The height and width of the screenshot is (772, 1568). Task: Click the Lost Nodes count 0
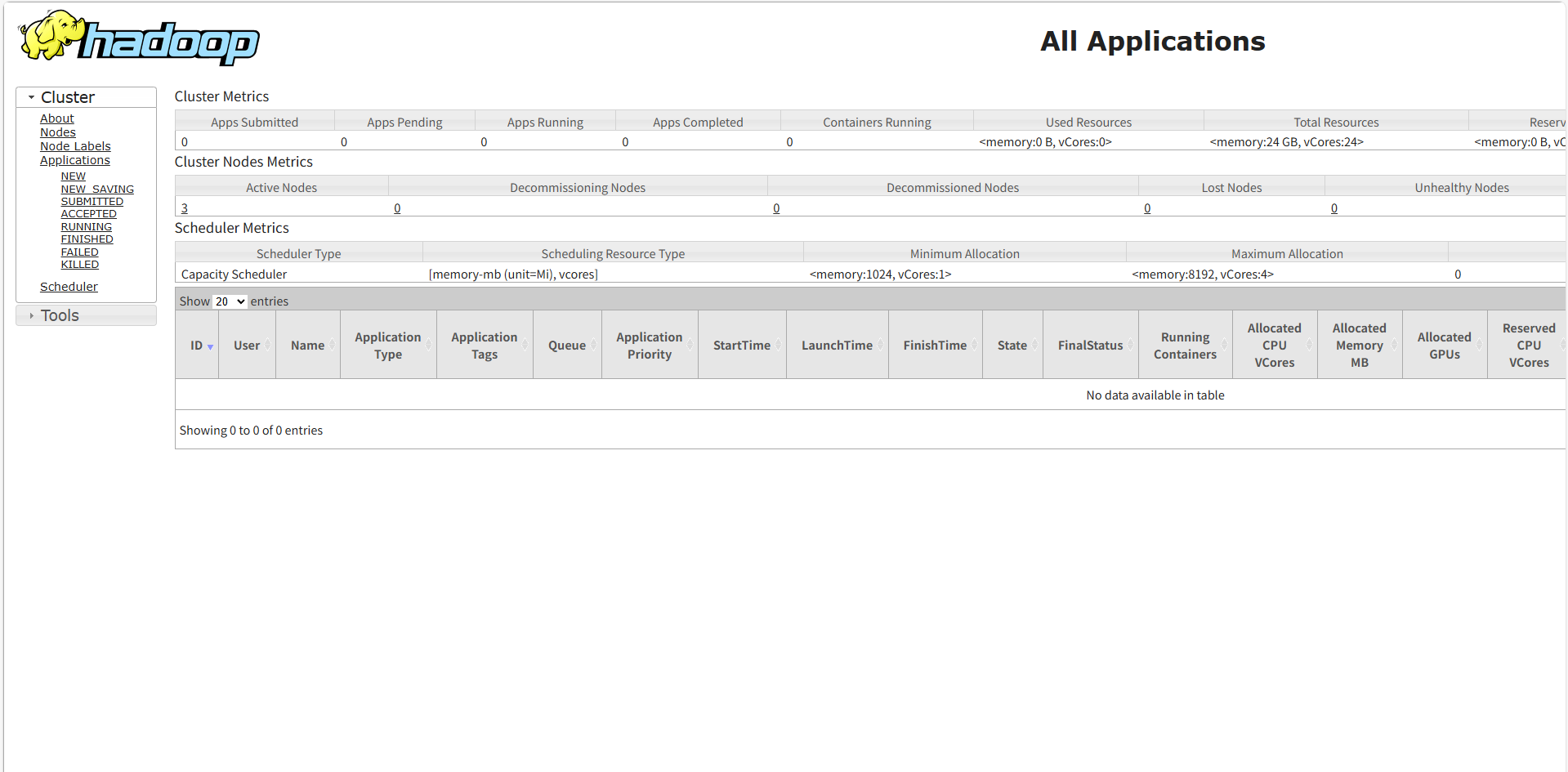1147,208
